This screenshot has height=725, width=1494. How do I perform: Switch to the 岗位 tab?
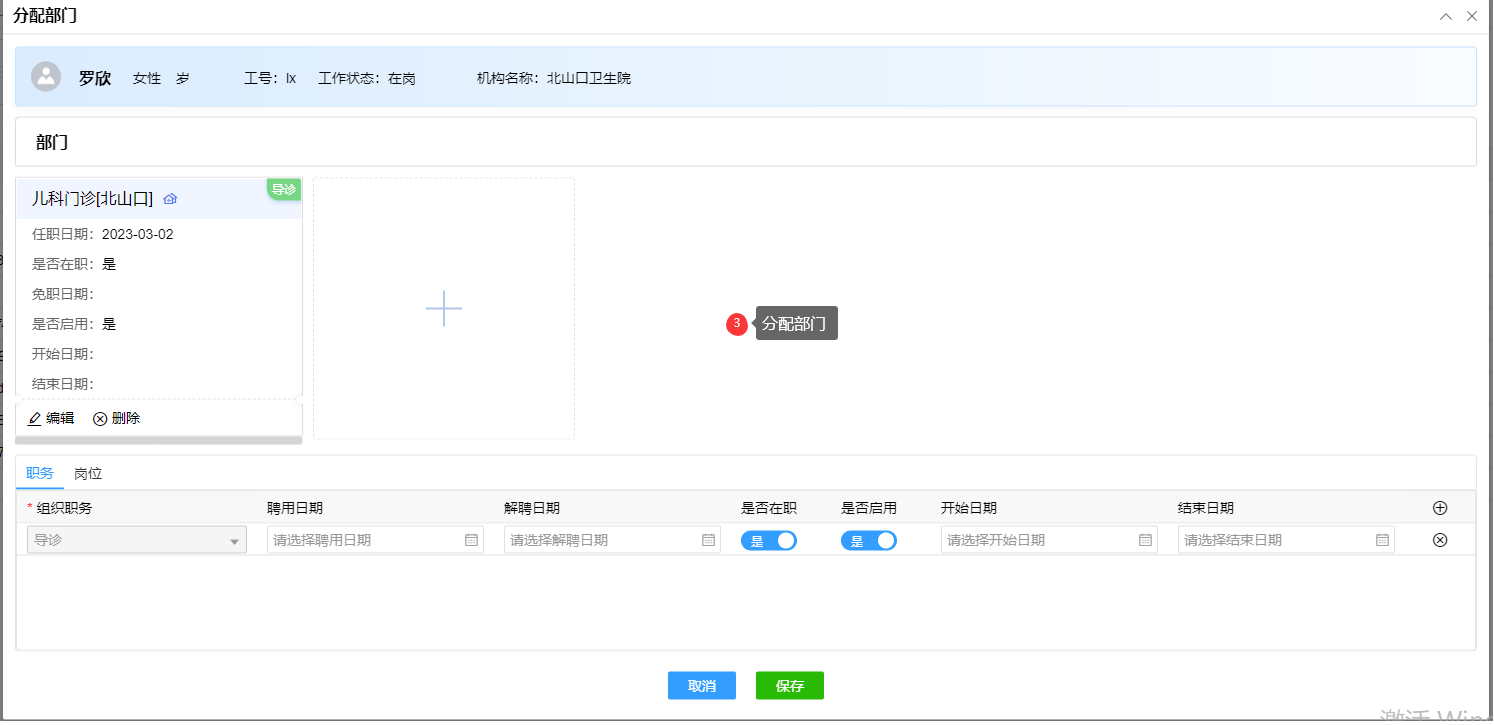coord(88,473)
